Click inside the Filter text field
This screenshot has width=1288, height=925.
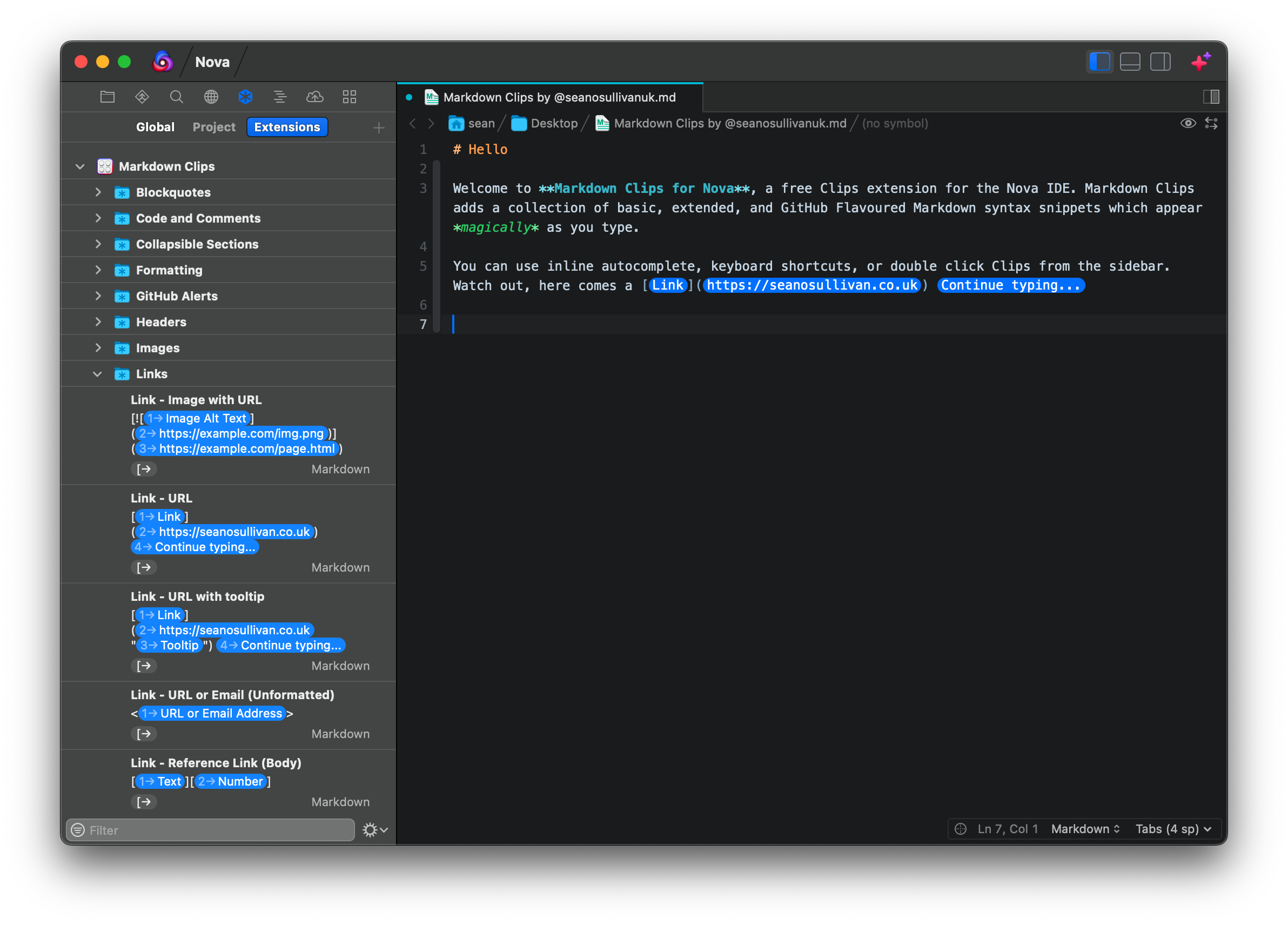[x=210, y=830]
